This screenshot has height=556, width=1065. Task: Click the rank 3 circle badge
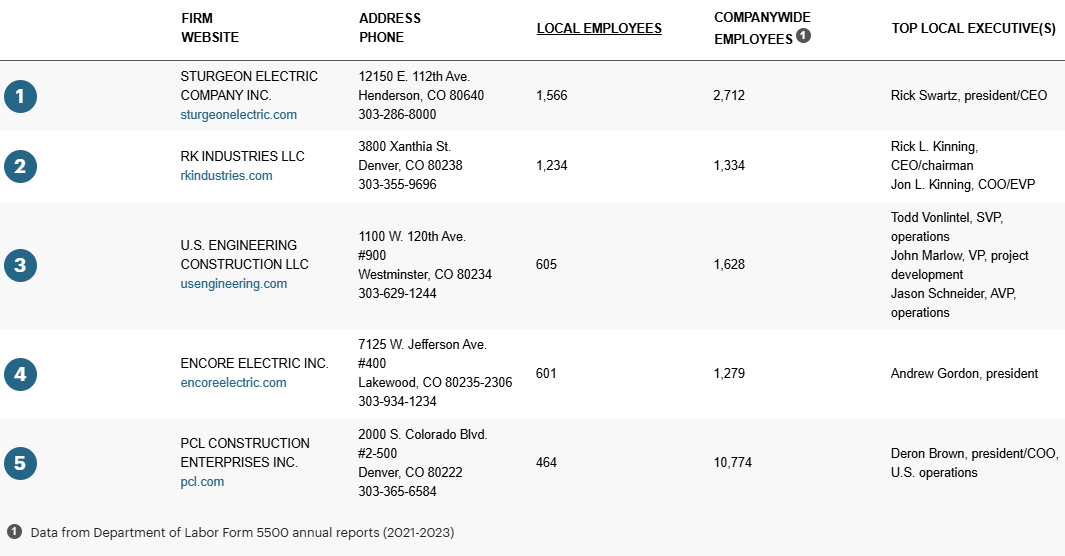coord(20,265)
